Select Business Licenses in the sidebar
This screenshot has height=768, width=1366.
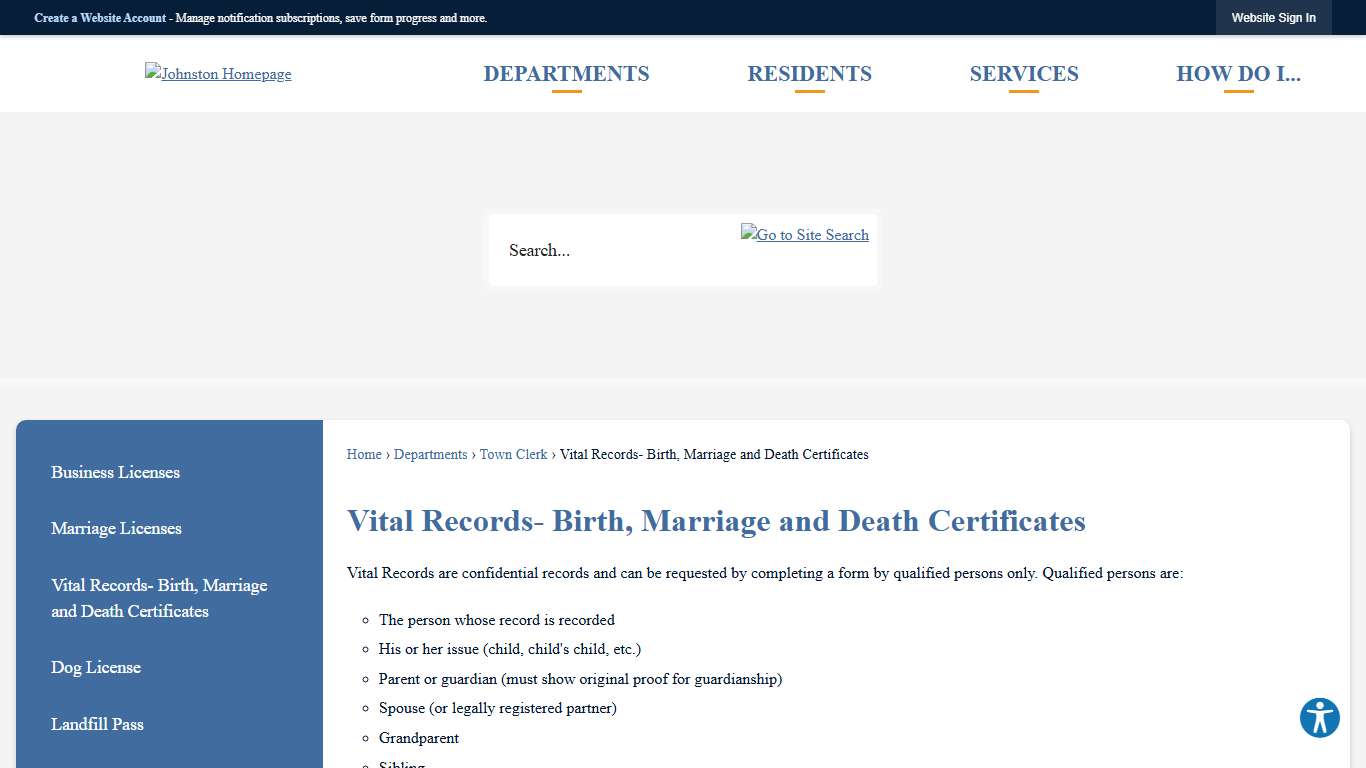click(x=115, y=472)
